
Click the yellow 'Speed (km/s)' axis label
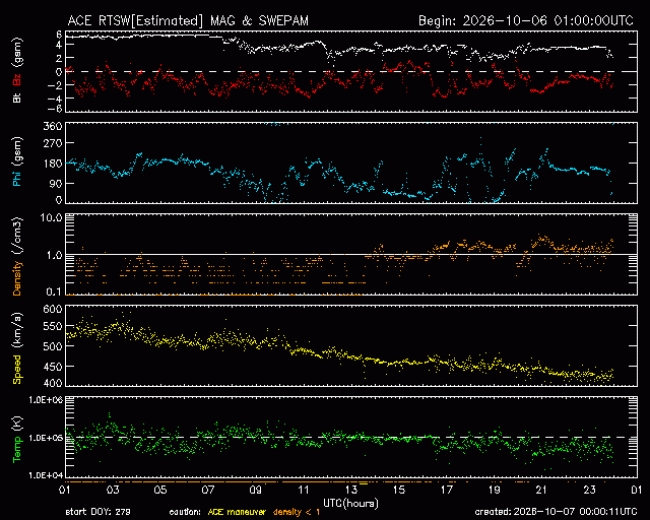[x=17, y=349]
